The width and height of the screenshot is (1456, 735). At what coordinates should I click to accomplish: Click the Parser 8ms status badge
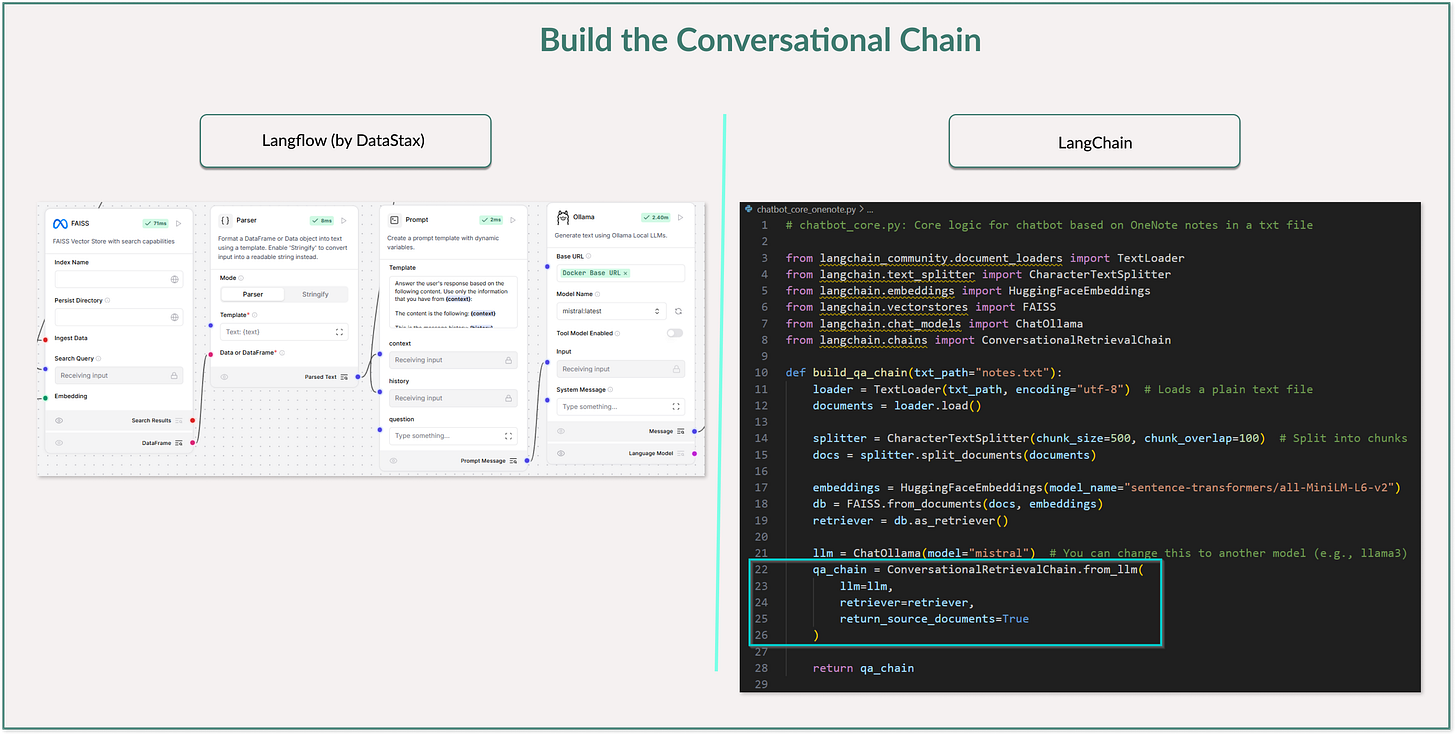[322, 220]
